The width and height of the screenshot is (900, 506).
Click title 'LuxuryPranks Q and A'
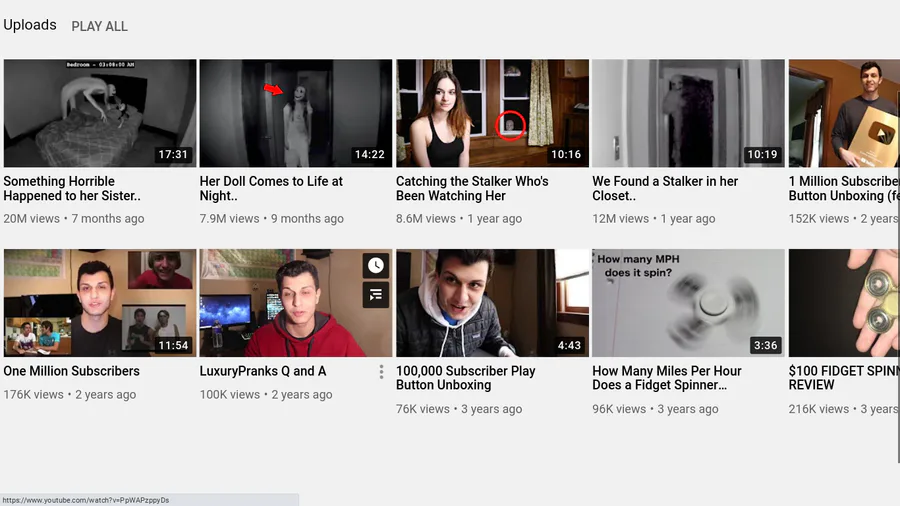[x=263, y=371]
